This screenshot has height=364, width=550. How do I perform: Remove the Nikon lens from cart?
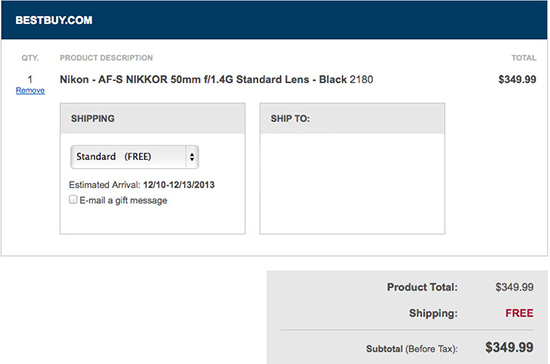(30, 90)
